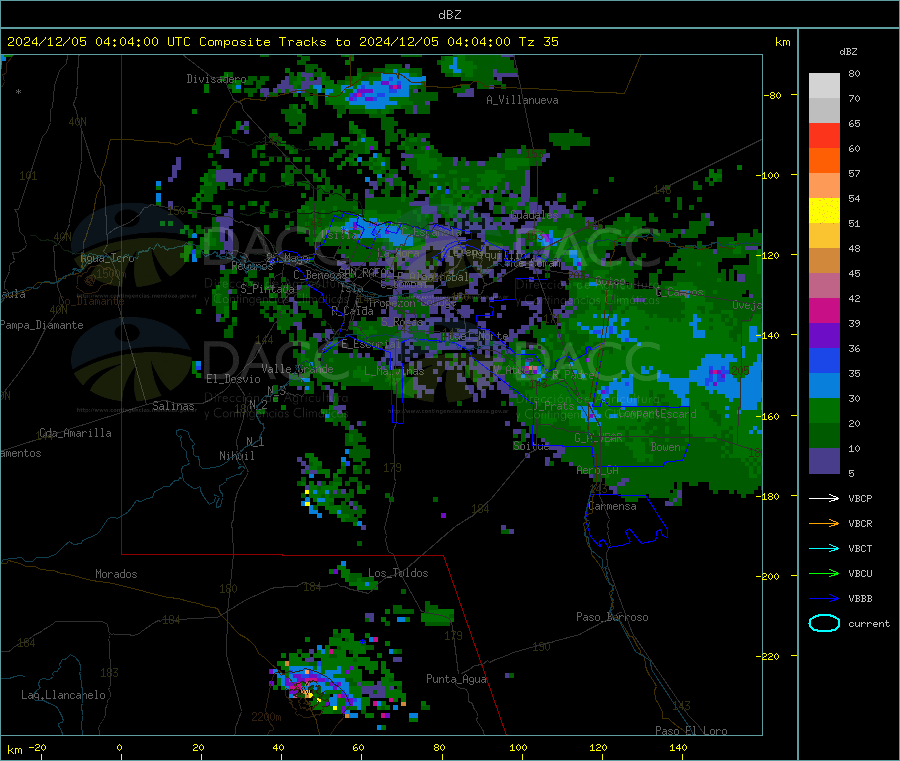The image size is (900, 761).
Task: Click the 'current' legend label
Action: click(869, 623)
